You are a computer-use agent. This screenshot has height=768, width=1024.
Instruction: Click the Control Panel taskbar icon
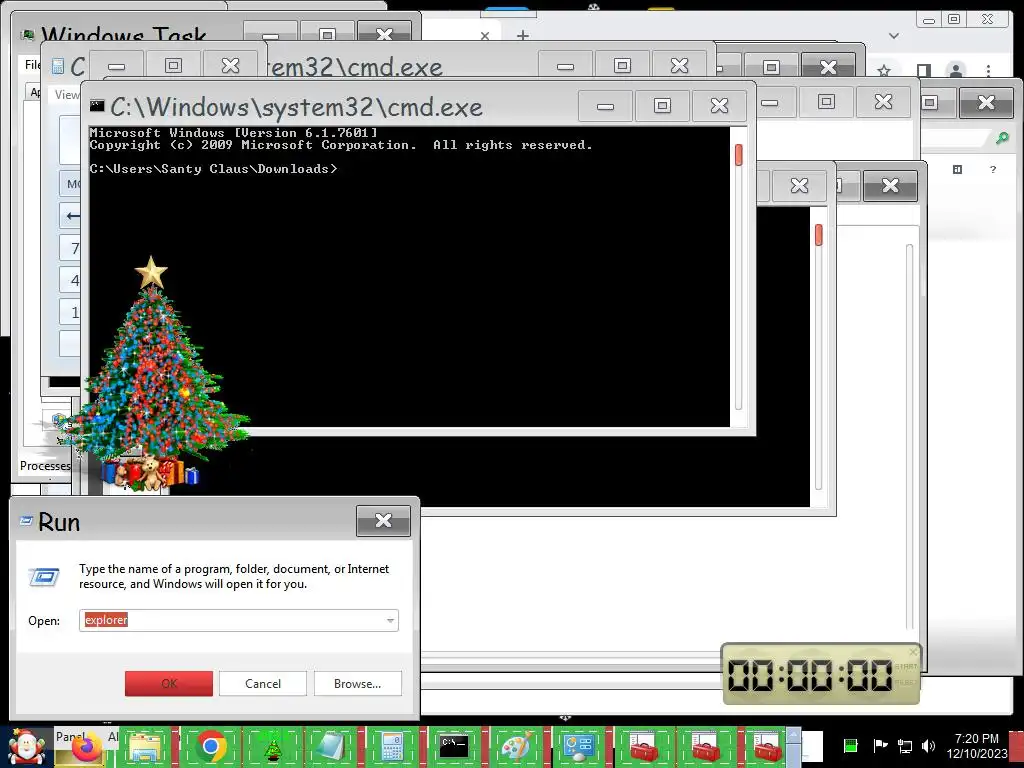[x=577, y=748]
